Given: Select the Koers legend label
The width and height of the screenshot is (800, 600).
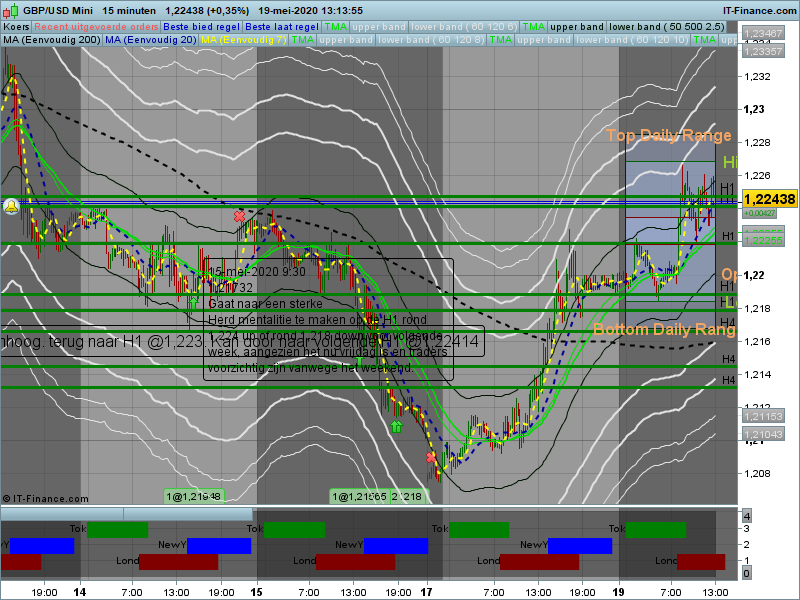Looking at the screenshot, I should tap(16, 27).
